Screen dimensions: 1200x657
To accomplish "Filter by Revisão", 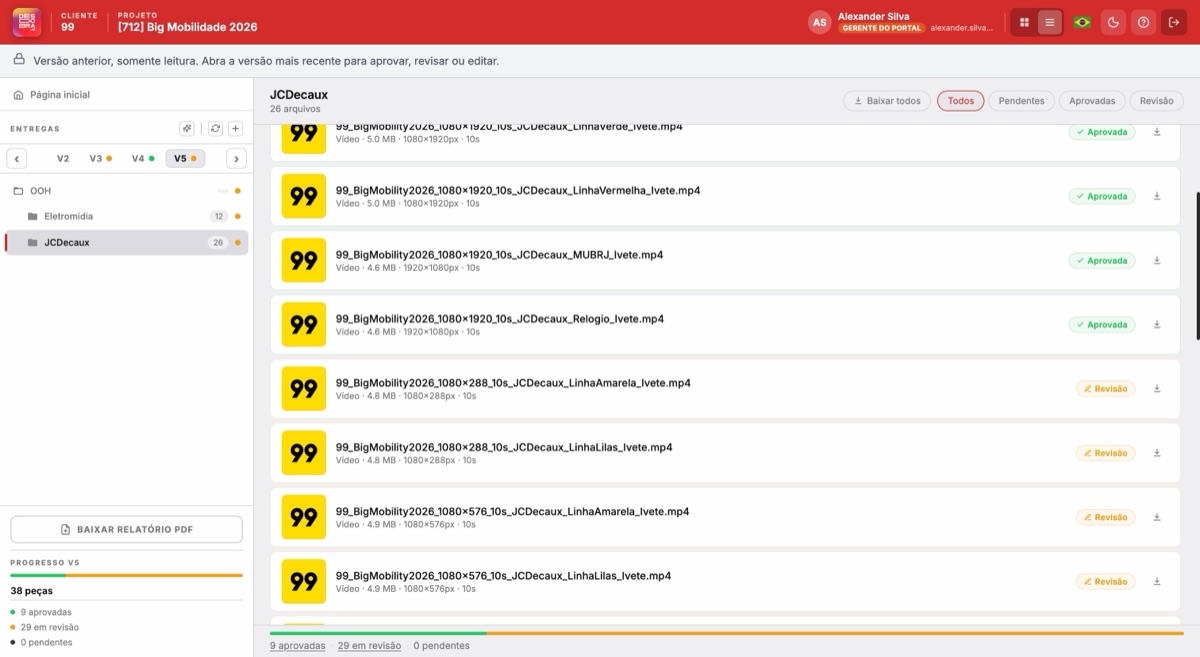I will click(x=1157, y=101).
